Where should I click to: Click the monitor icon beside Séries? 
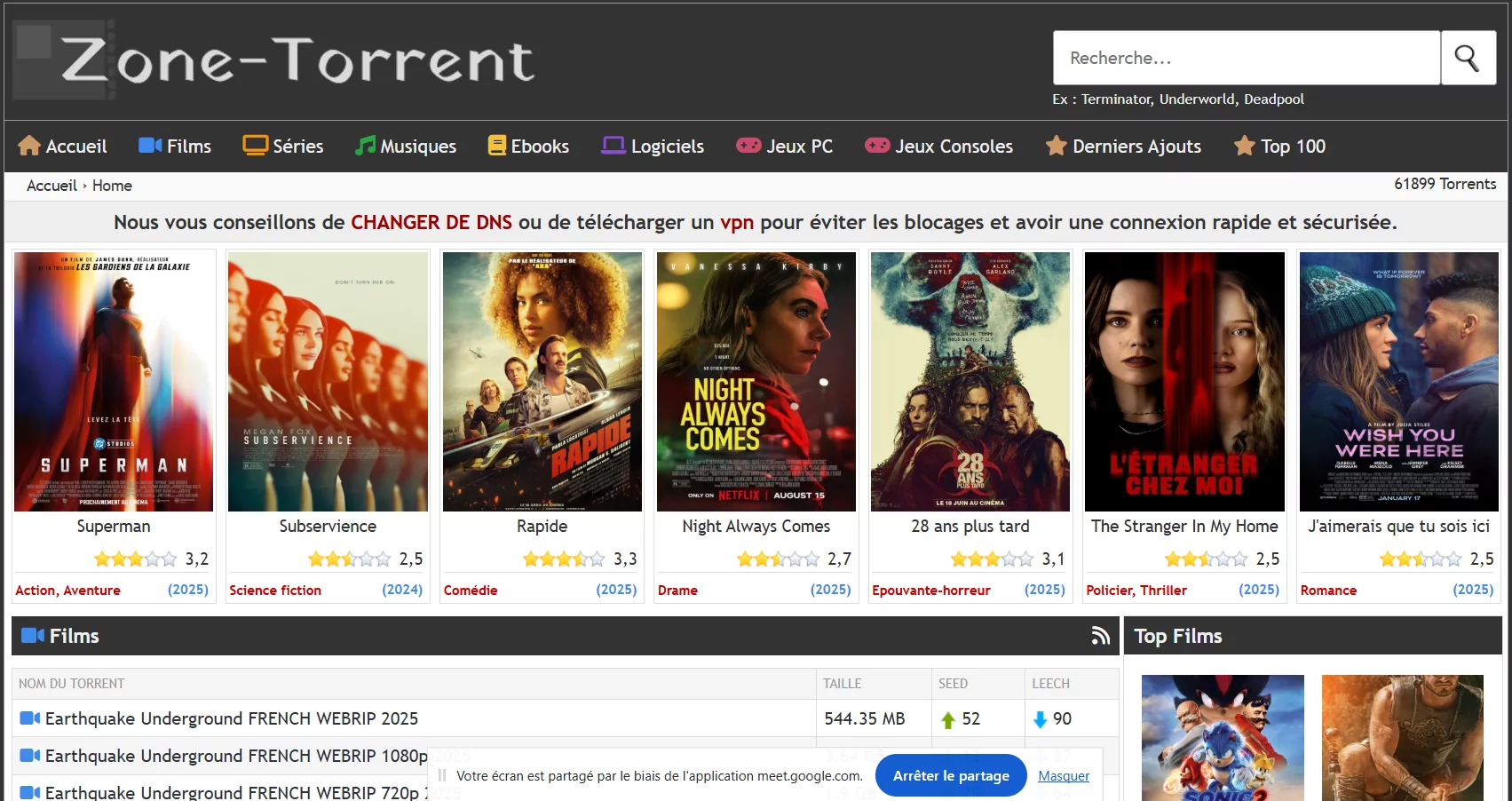[255, 146]
